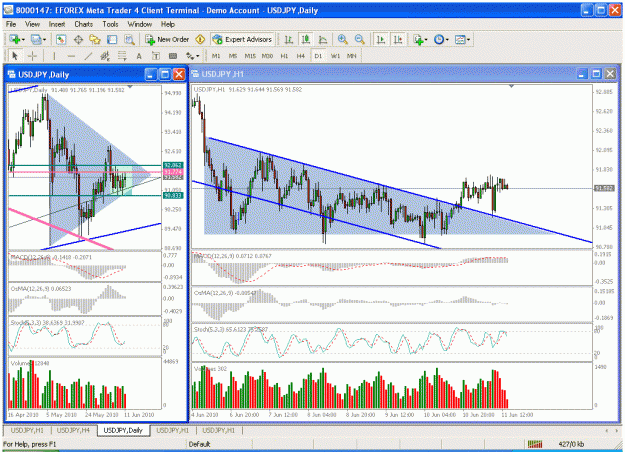Click the 92.062 price label on Daily chart

pyautogui.click(x=173, y=165)
